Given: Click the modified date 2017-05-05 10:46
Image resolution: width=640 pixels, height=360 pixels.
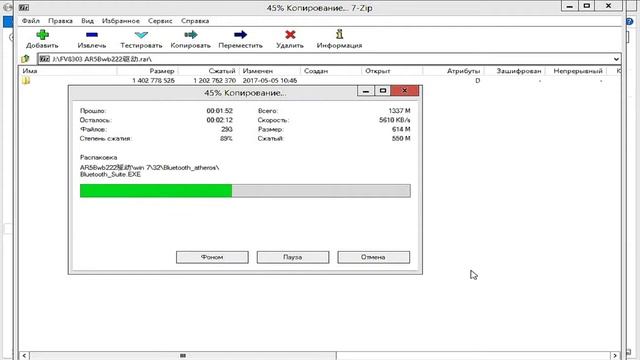Looking at the screenshot, I should tap(270, 81).
